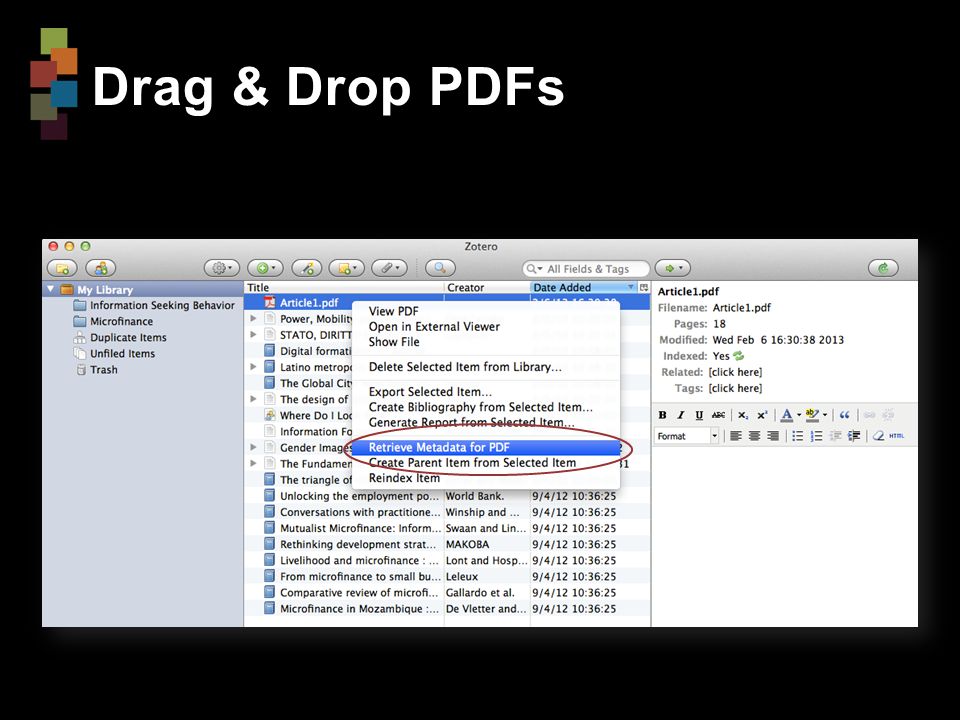The image size is (960, 720).
Task: Collapse the My Library tree
Action: pos(50,289)
